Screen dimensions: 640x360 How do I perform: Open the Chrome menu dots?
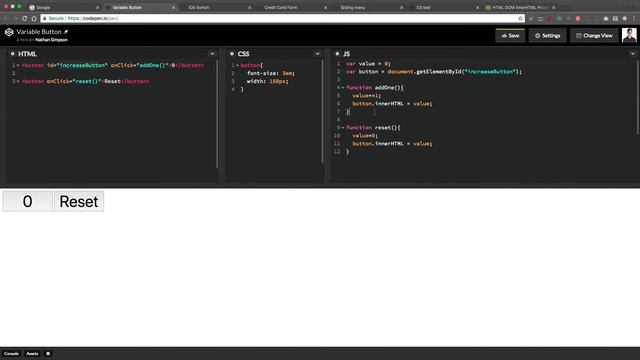point(634,18)
